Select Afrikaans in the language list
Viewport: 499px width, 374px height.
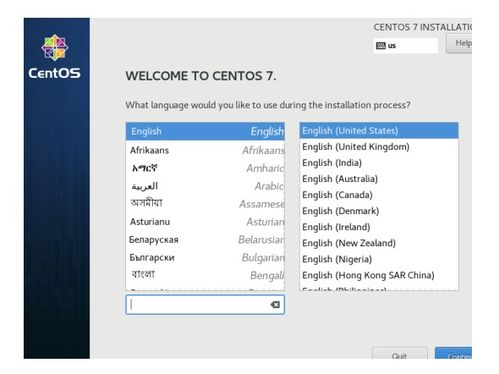click(205, 150)
